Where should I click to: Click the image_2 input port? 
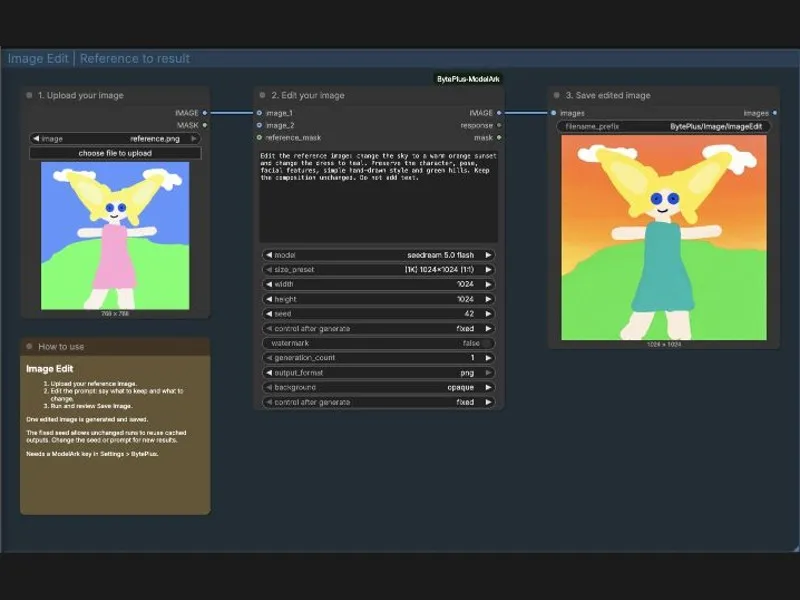(259, 125)
